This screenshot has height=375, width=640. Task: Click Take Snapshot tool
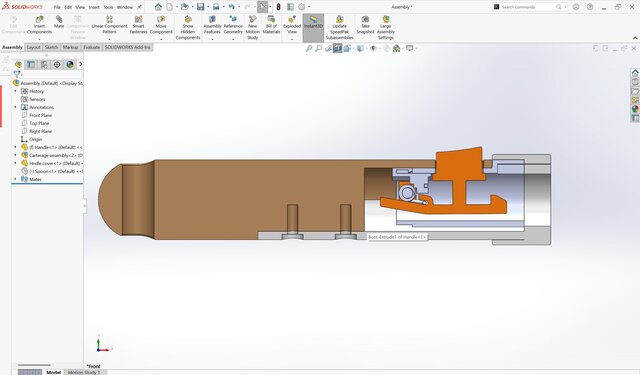tap(365, 25)
